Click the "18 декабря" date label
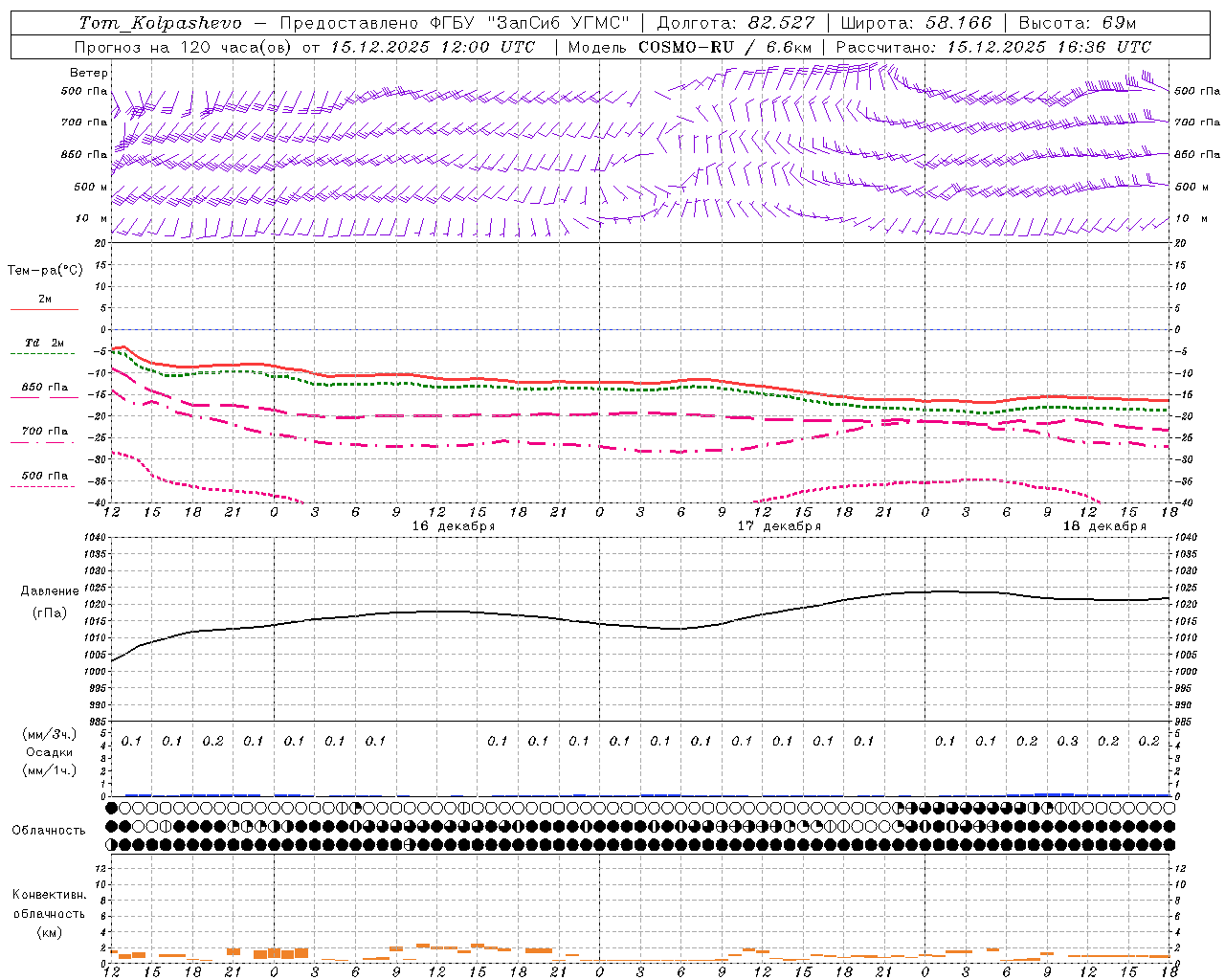The width and height of the screenshot is (1225, 980). pos(1103,526)
